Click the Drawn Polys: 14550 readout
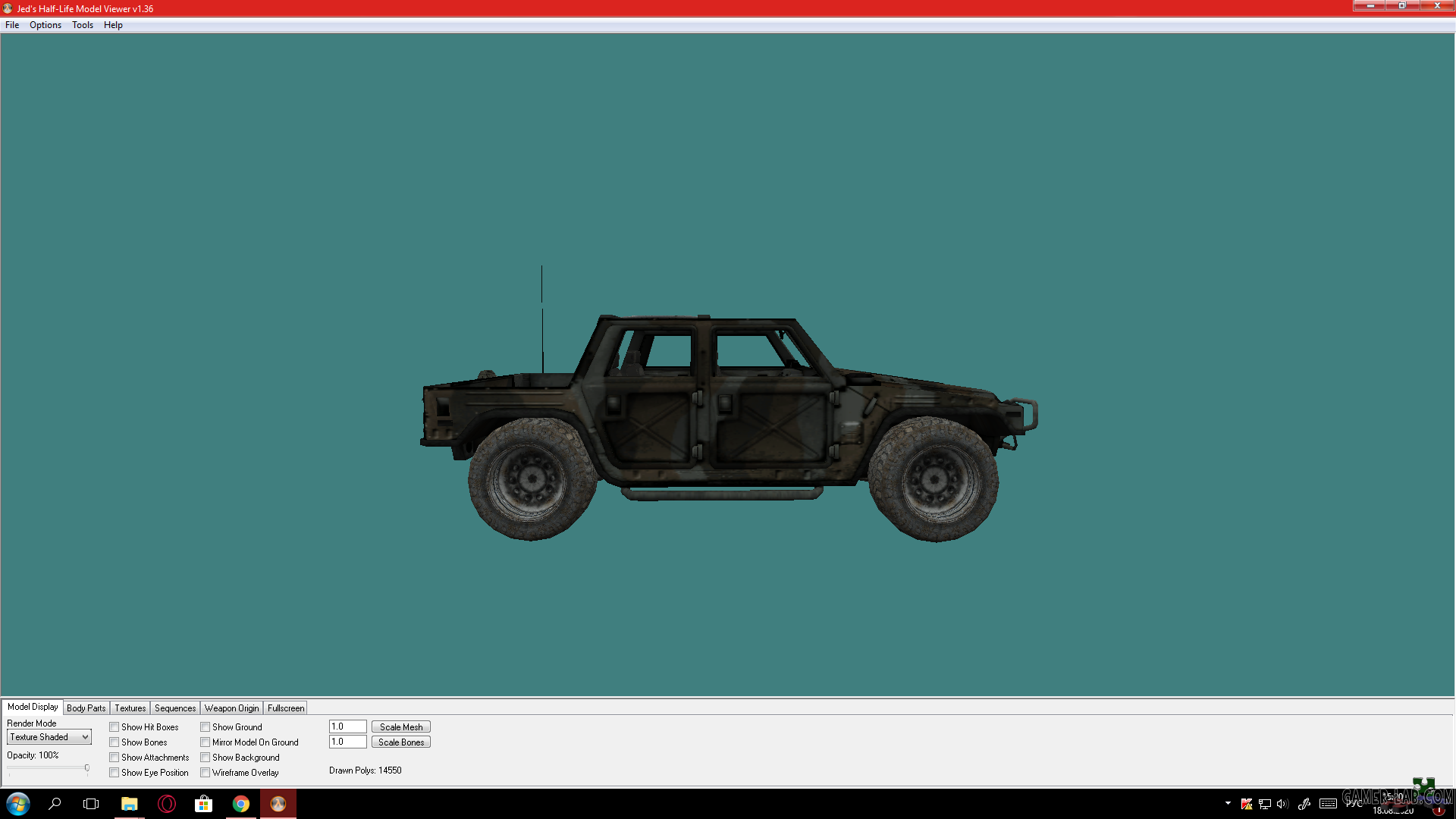Screen dimensions: 1456x819 (366, 770)
